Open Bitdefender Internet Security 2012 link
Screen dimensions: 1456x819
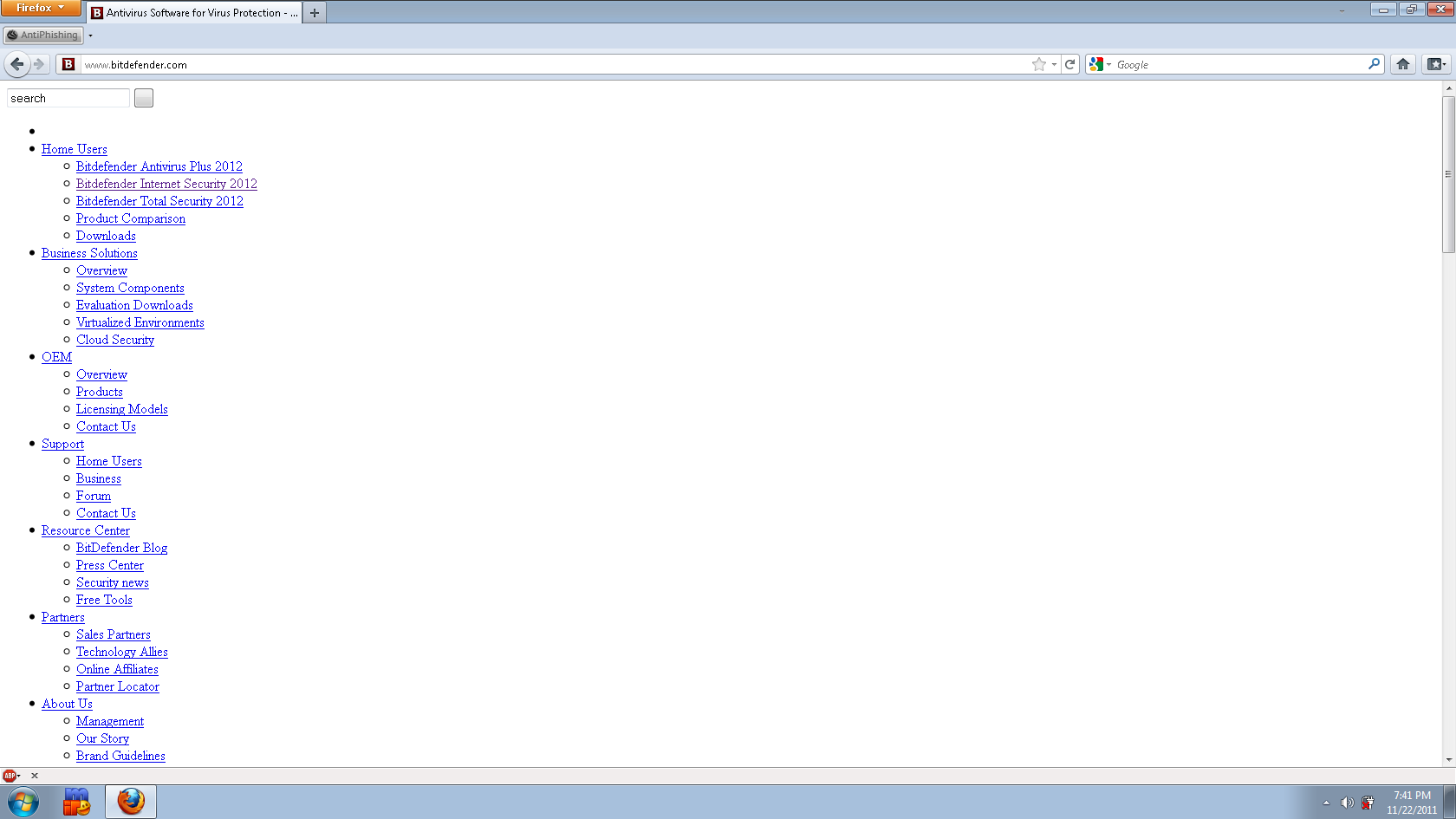point(166,184)
